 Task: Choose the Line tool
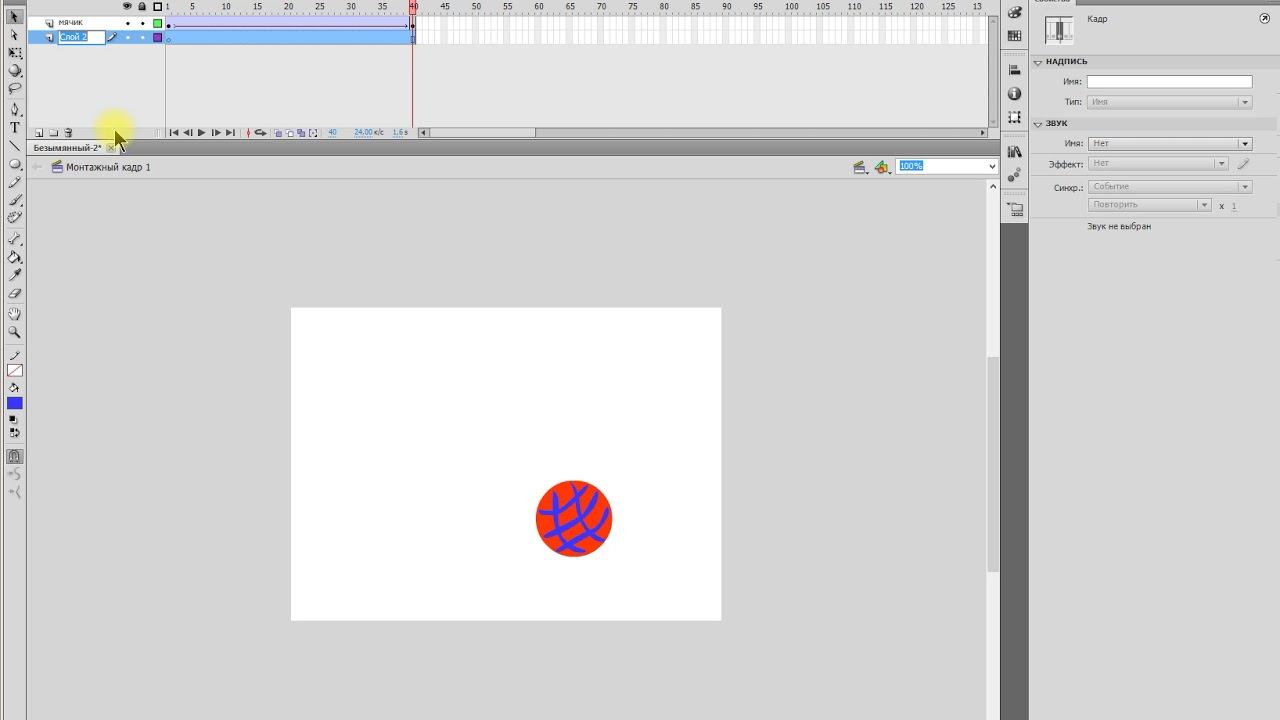coord(14,146)
